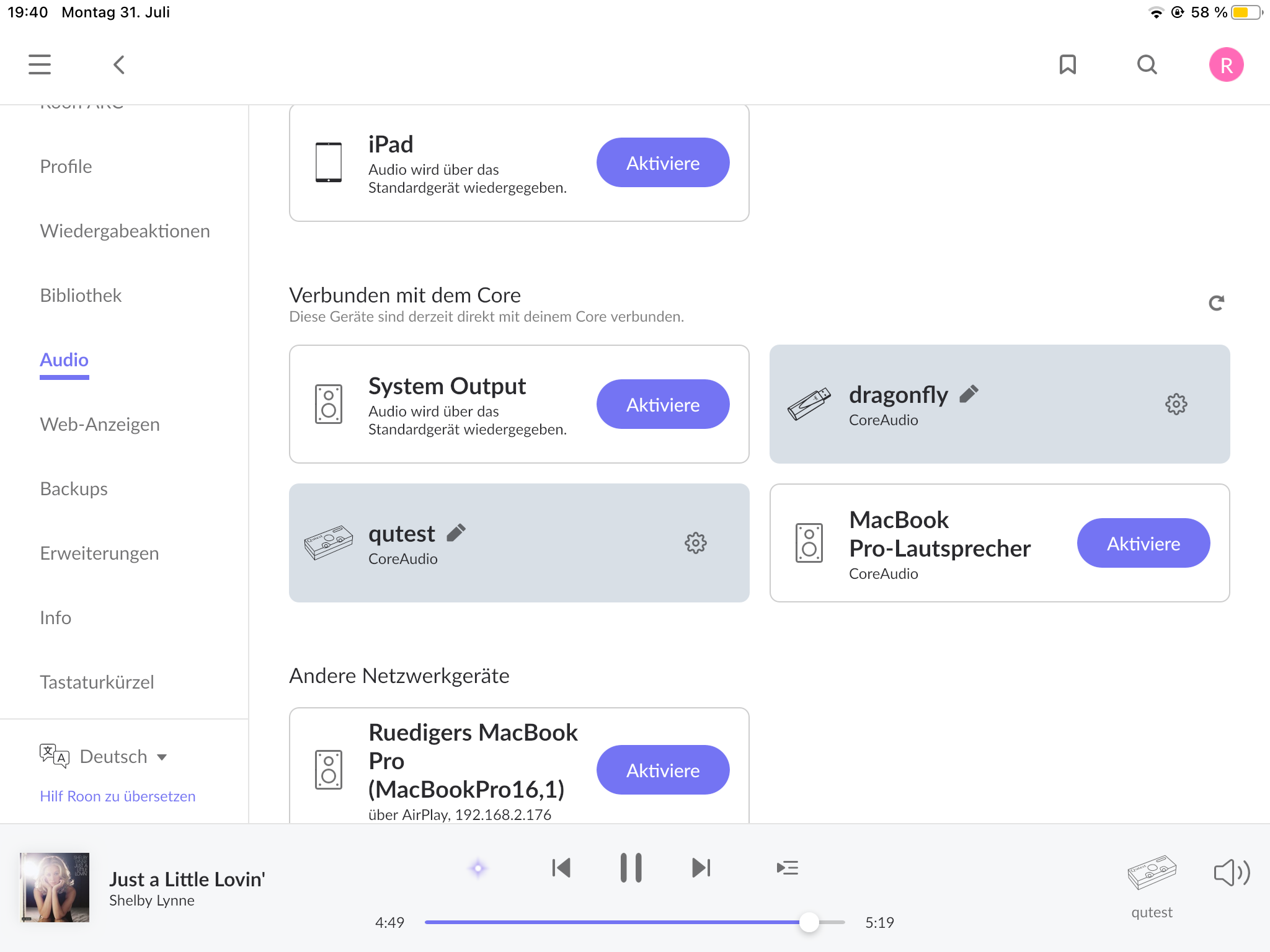
Task: Click the playback progress slider knob
Action: coord(809,922)
